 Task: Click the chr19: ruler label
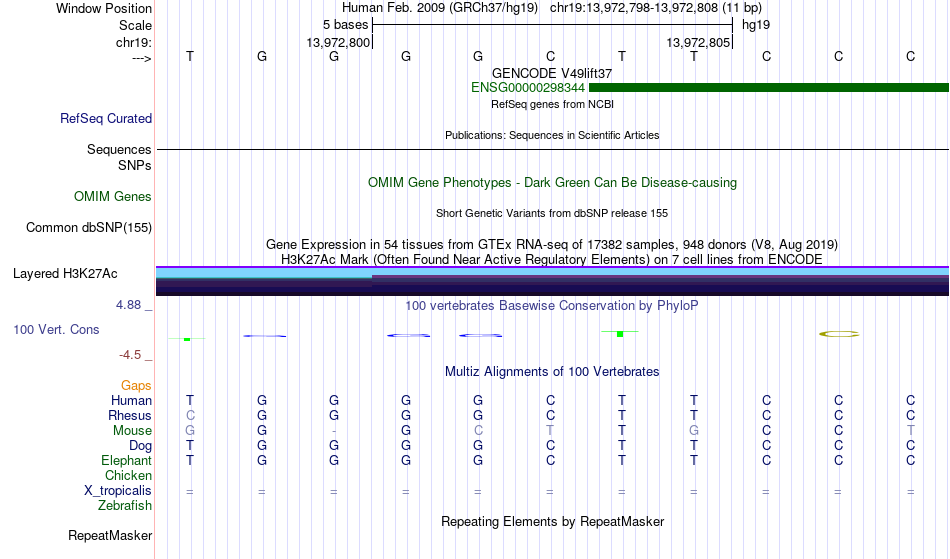click(x=134, y=42)
